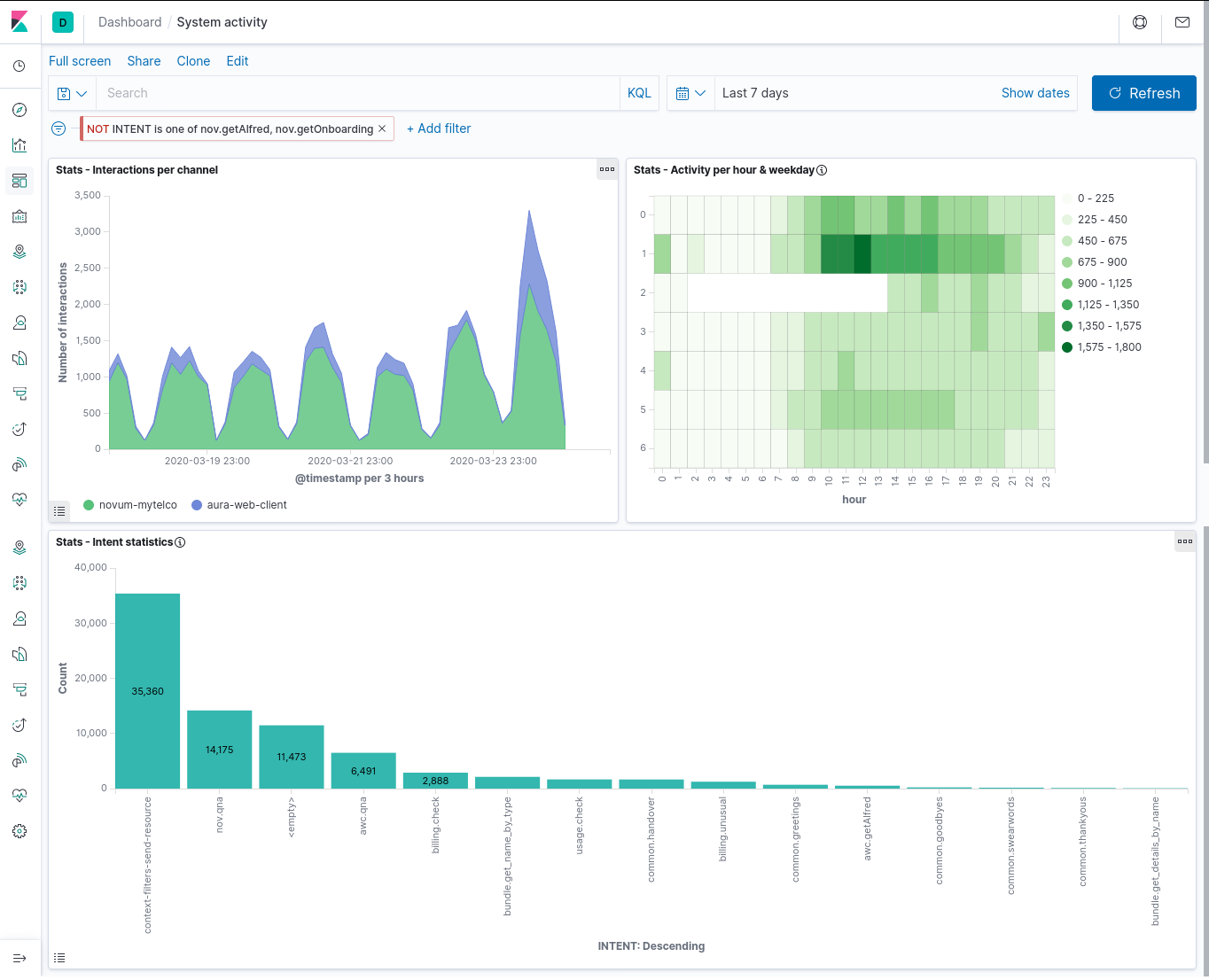Image resolution: width=1209 pixels, height=980 pixels.
Task: Toggle legend of Interactions per channel
Action: click(59, 510)
